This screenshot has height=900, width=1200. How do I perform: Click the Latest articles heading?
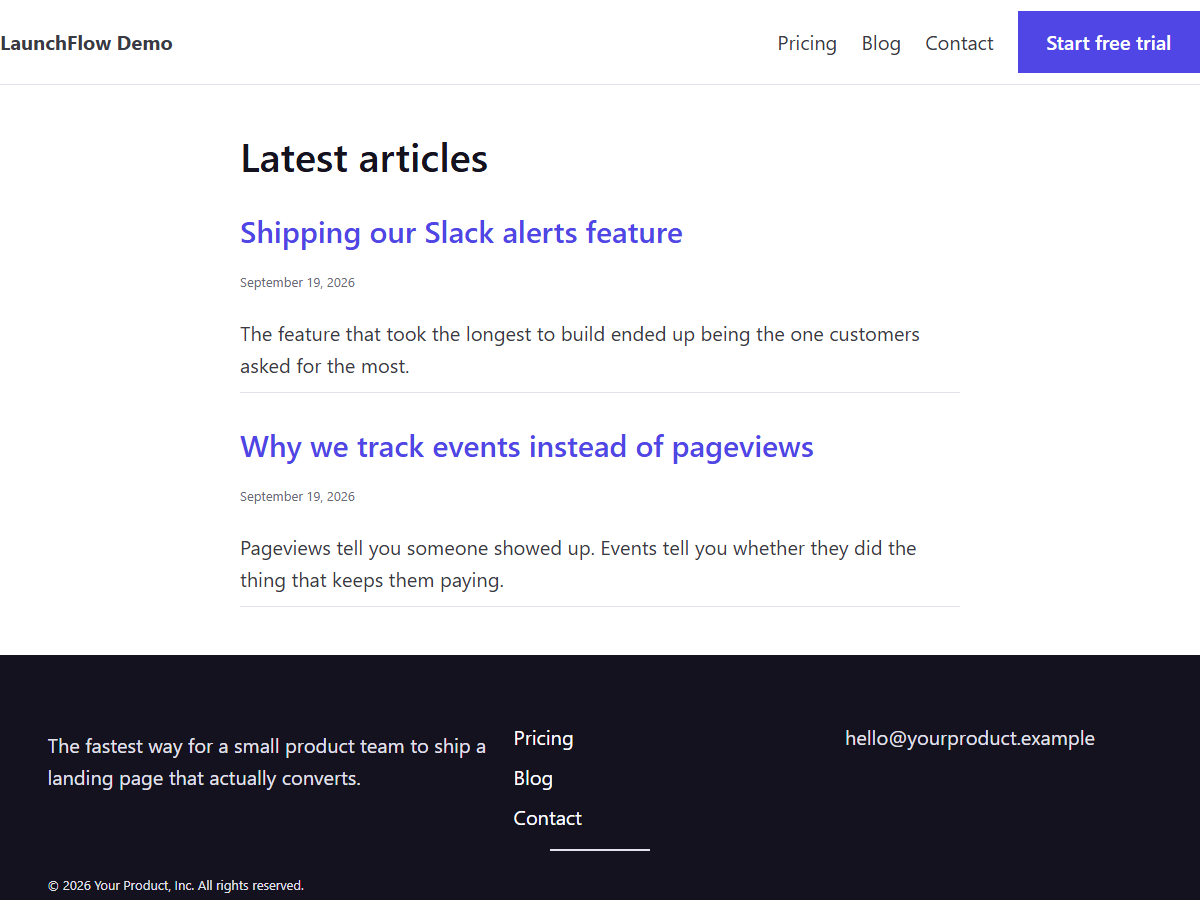point(364,159)
